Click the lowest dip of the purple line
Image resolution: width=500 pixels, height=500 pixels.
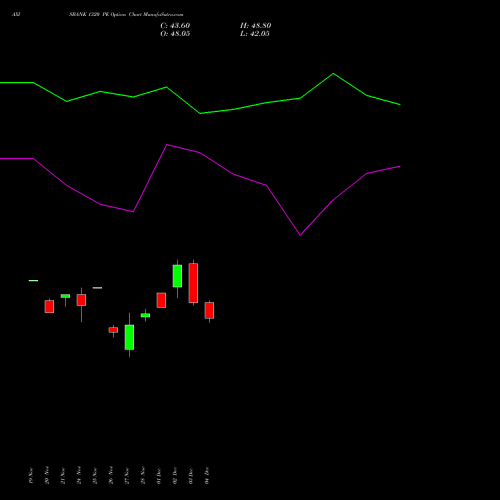(x=300, y=235)
